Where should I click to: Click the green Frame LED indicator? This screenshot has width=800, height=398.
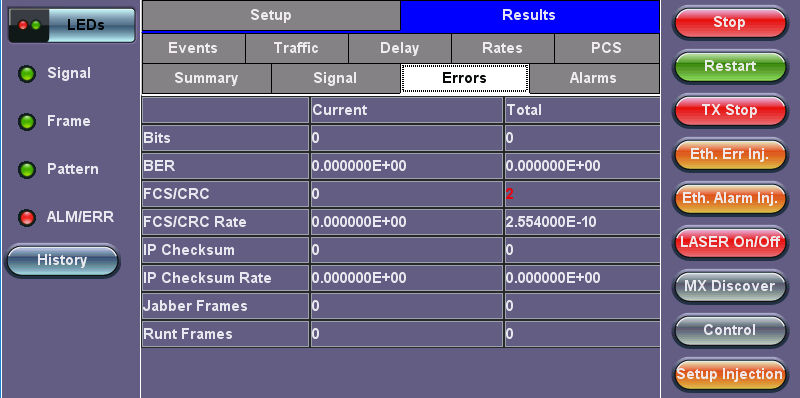coord(27,122)
